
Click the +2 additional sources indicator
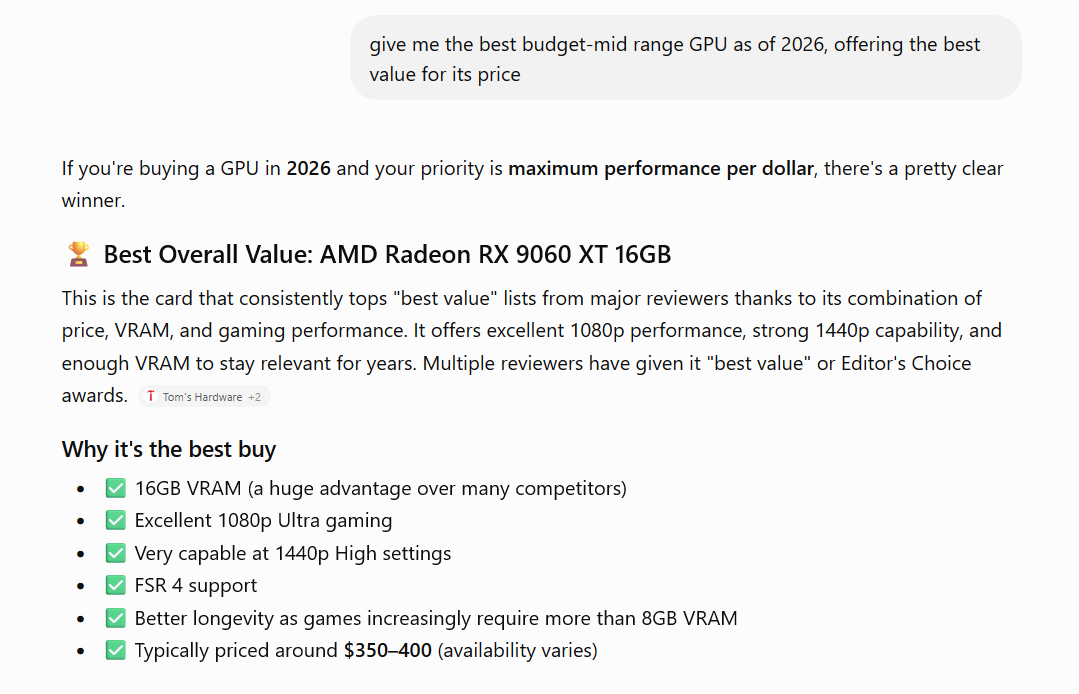tap(255, 397)
